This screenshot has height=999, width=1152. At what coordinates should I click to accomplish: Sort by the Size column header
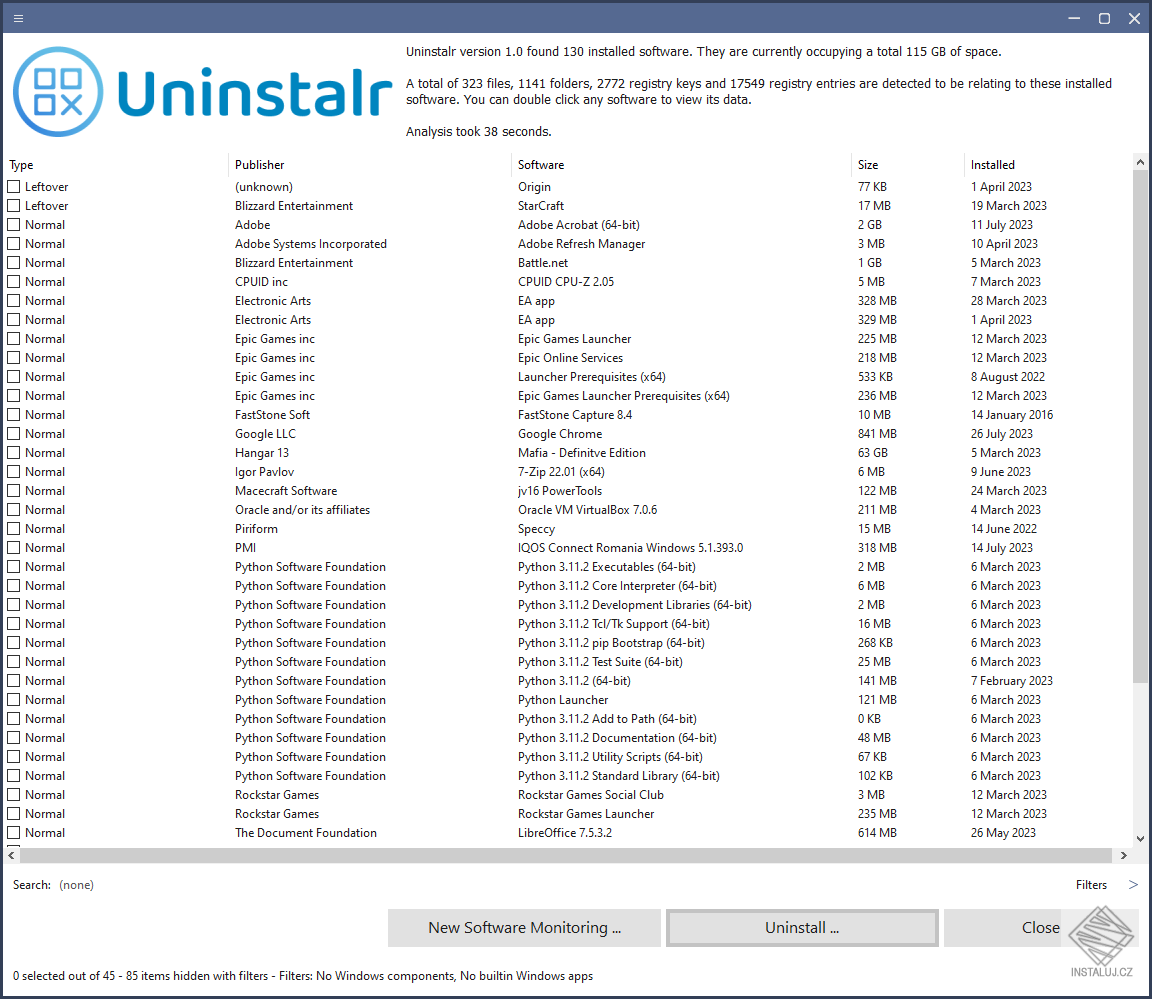868,165
